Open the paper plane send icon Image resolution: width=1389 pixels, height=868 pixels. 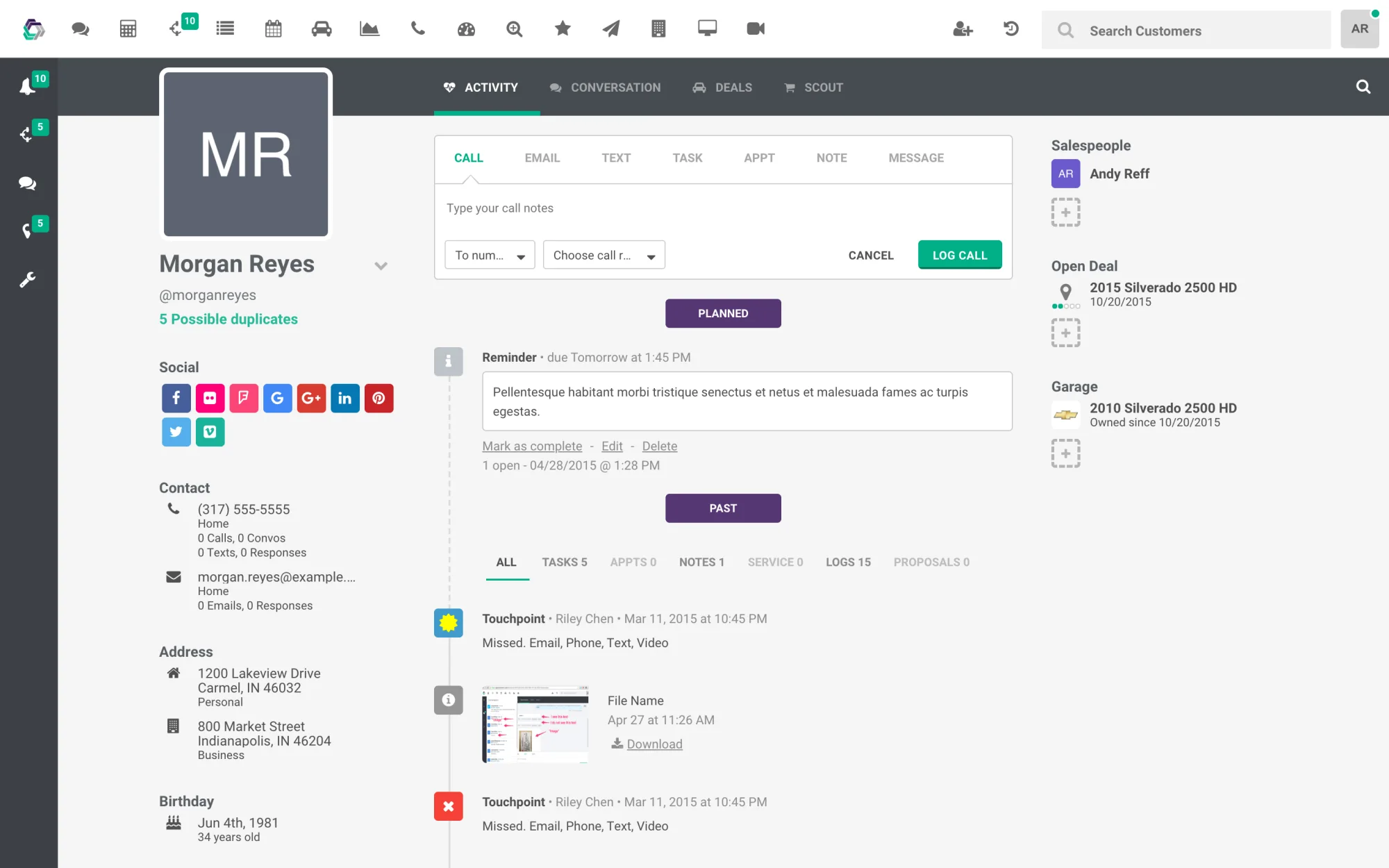coord(611,28)
